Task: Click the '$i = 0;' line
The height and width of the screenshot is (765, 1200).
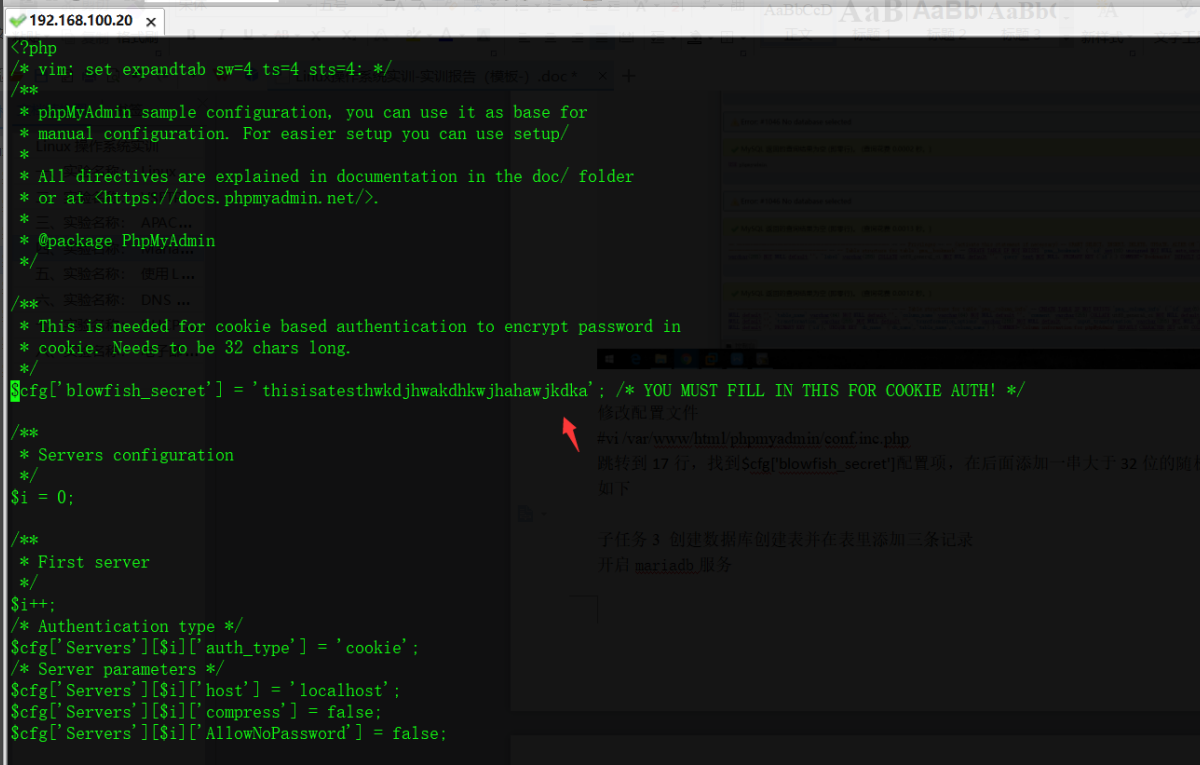Action: pos(42,497)
